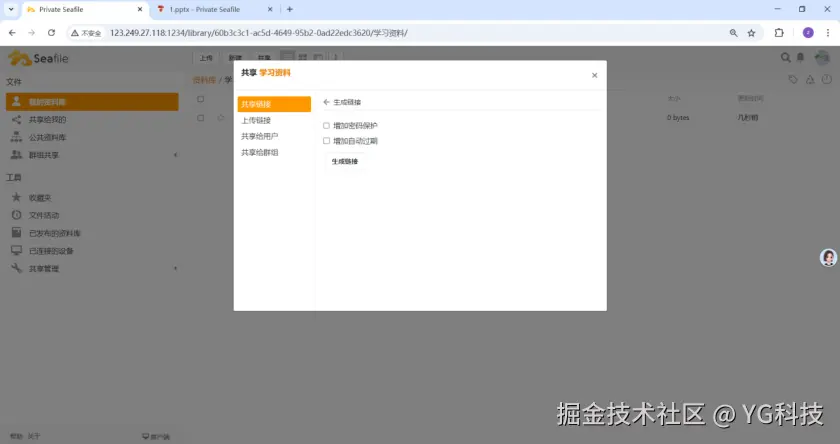The width and height of the screenshot is (840, 444).
Task: Toggle the select-all checkbox in list header
Action: click(200, 99)
